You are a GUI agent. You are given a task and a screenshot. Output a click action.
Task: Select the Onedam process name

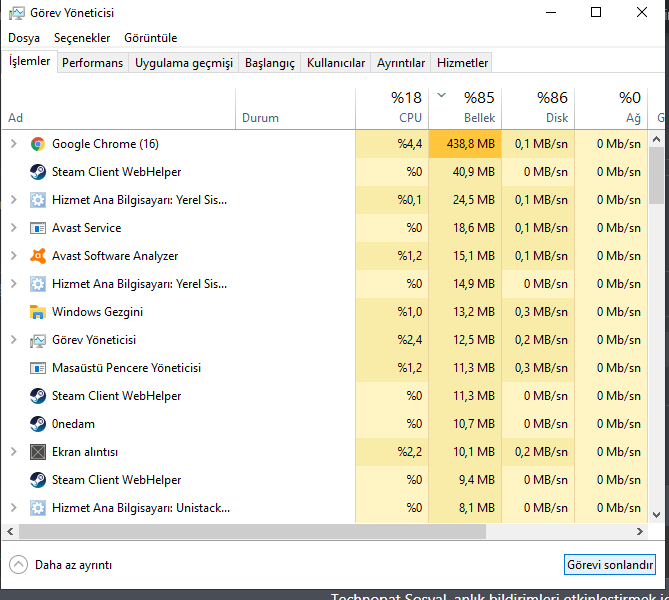(x=73, y=424)
